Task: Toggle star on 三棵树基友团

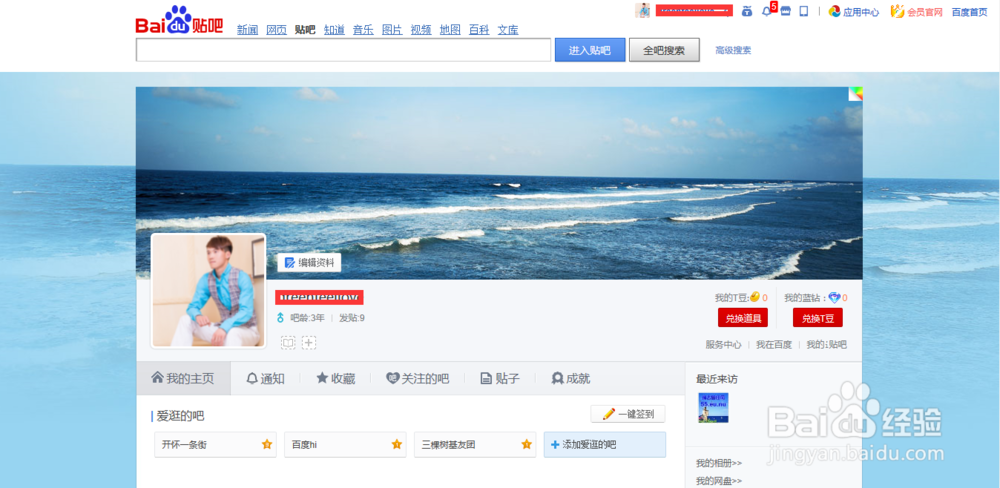Action: [x=526, y=444]
